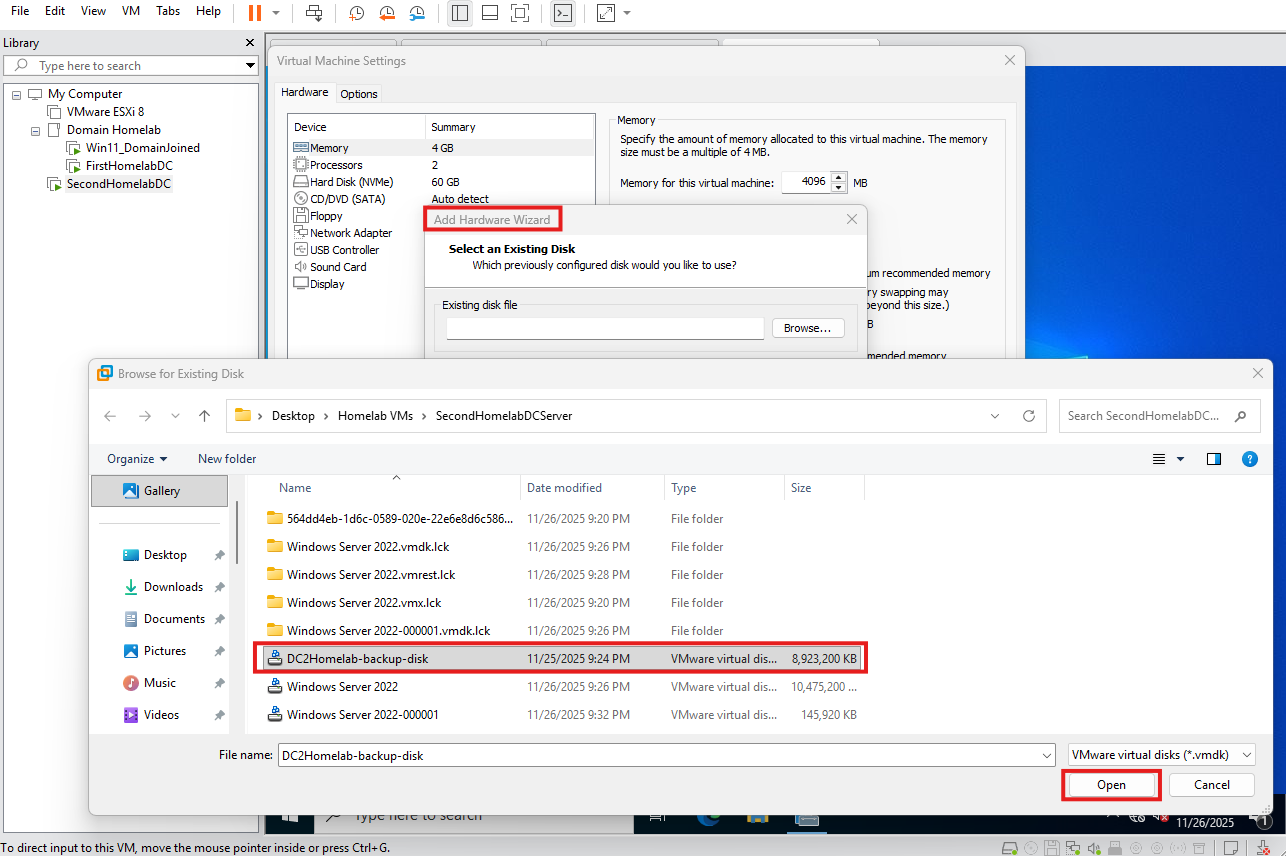This screenshot has width=1286, height=856.
Task: Select Downloads in the navigation pane
Action: coord(173,587)
